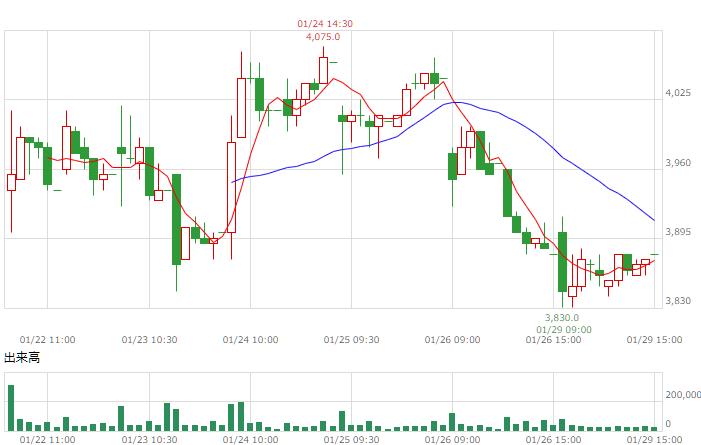
Task: Click the 01/24 14:30 high timestamp label
Action: point(325,24)
